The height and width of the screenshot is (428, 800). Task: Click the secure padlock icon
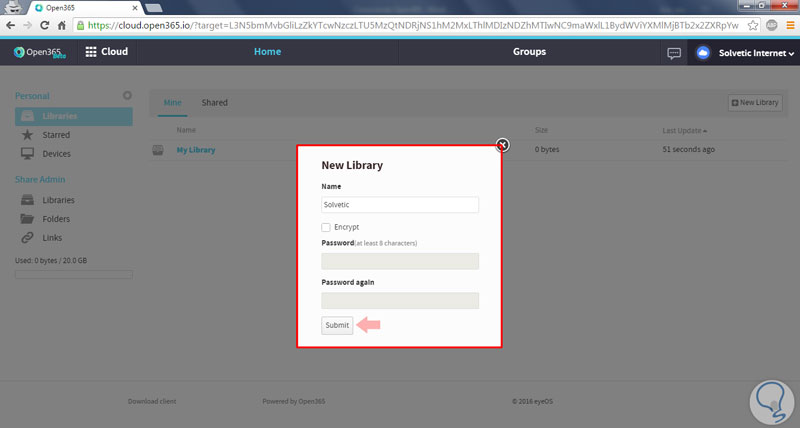click(80, 25)
